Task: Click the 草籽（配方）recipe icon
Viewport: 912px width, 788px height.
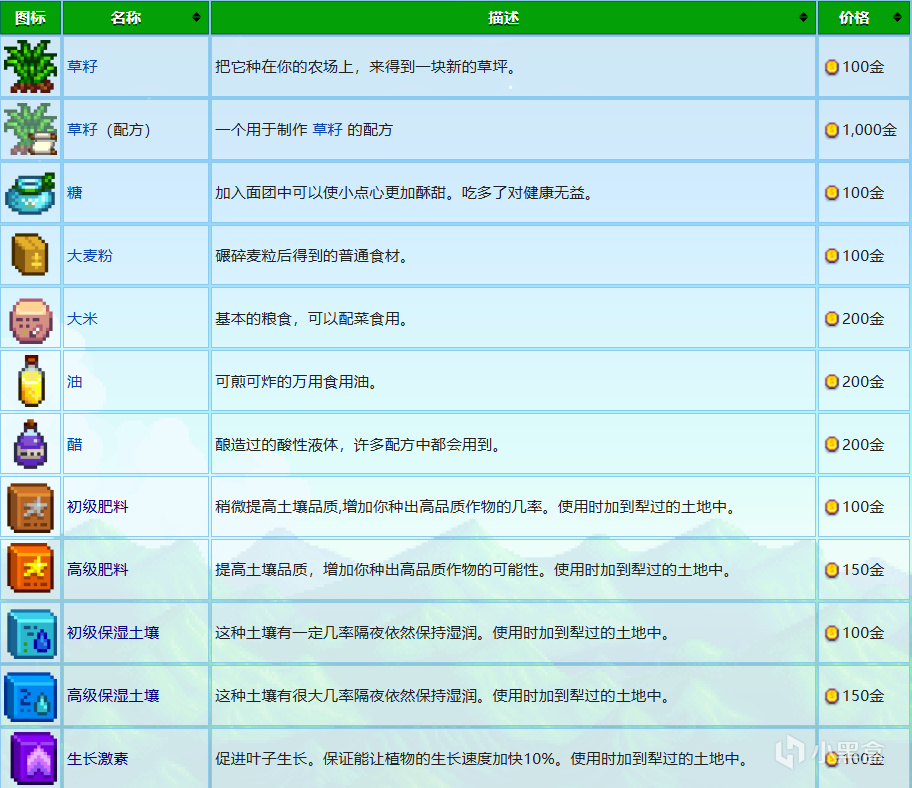Action: 30,129
